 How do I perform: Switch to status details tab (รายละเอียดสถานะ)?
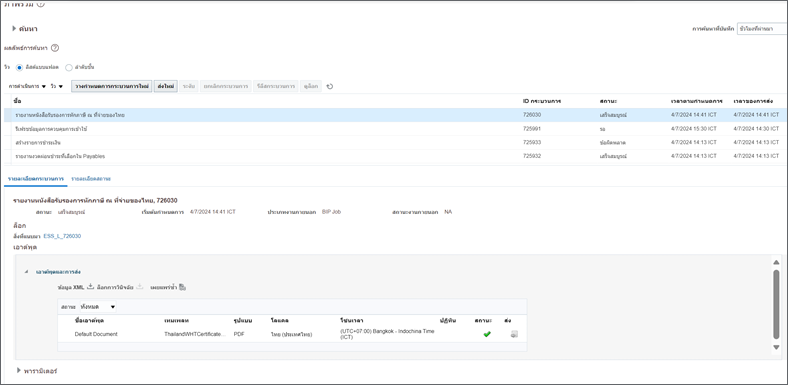pyautogui.click(x=91, y=178)
